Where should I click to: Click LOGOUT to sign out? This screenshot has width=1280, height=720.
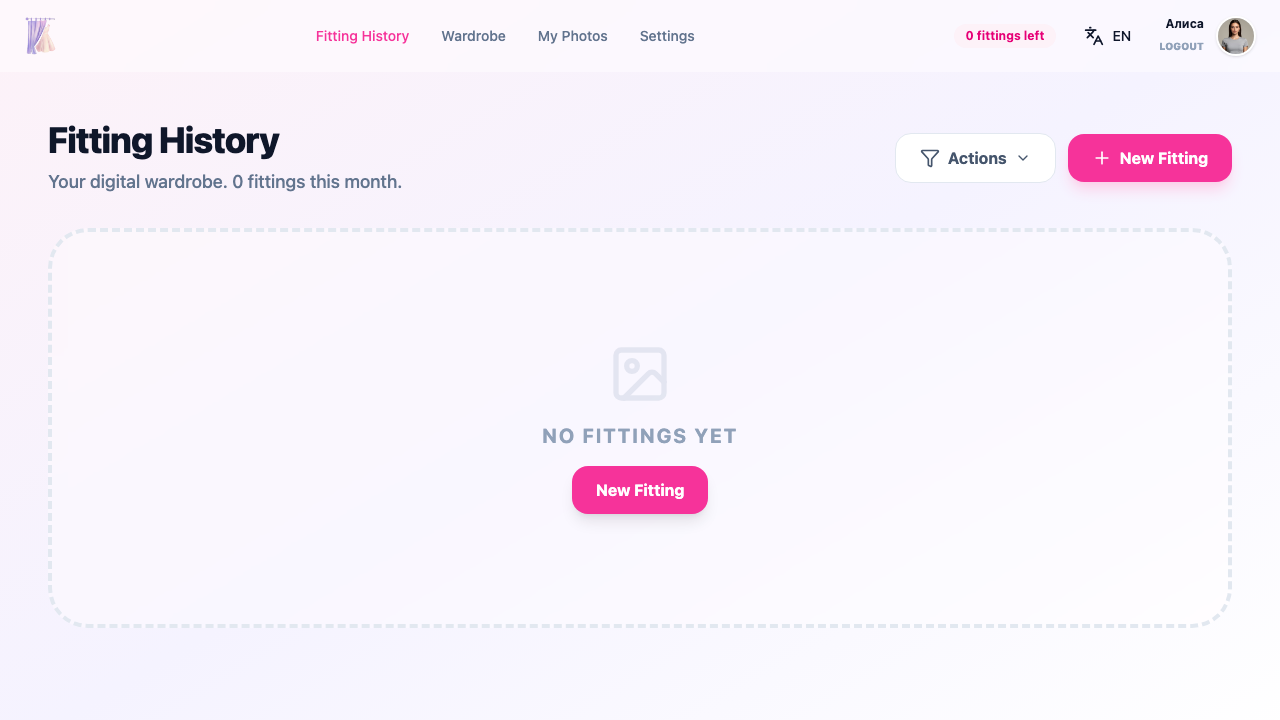[x=1181, y=47]
